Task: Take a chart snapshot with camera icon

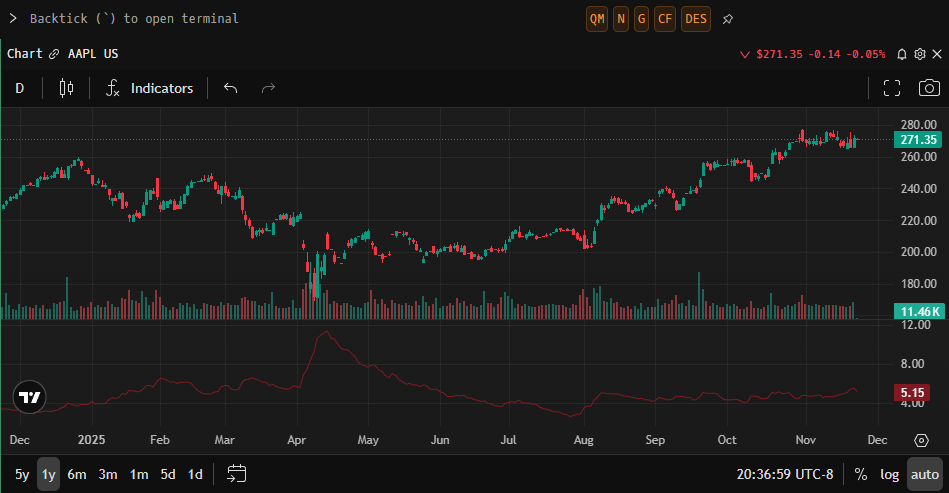Action: point(929,88)
